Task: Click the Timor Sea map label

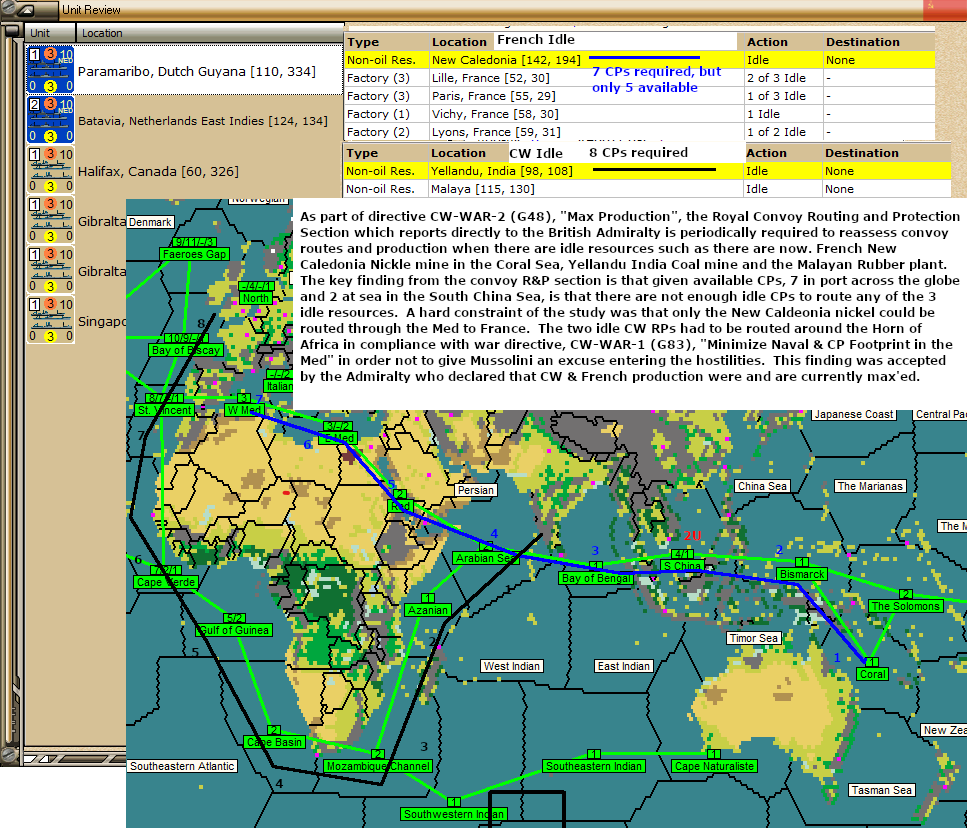Action: point(753,638)
